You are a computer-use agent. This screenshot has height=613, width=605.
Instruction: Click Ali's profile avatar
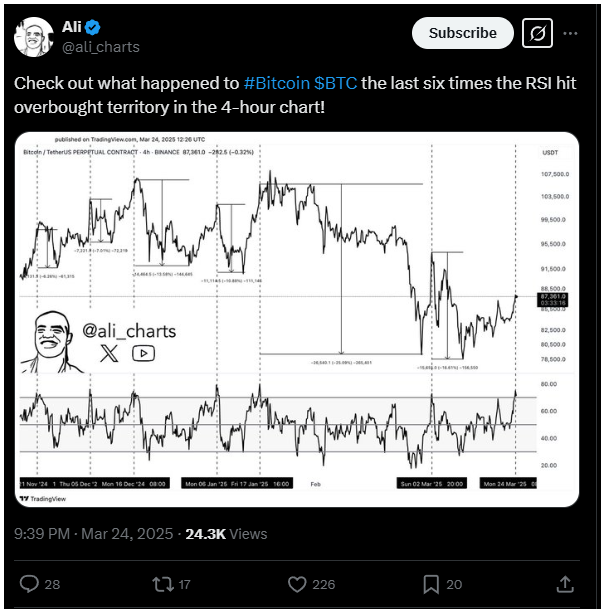point(33,36)
